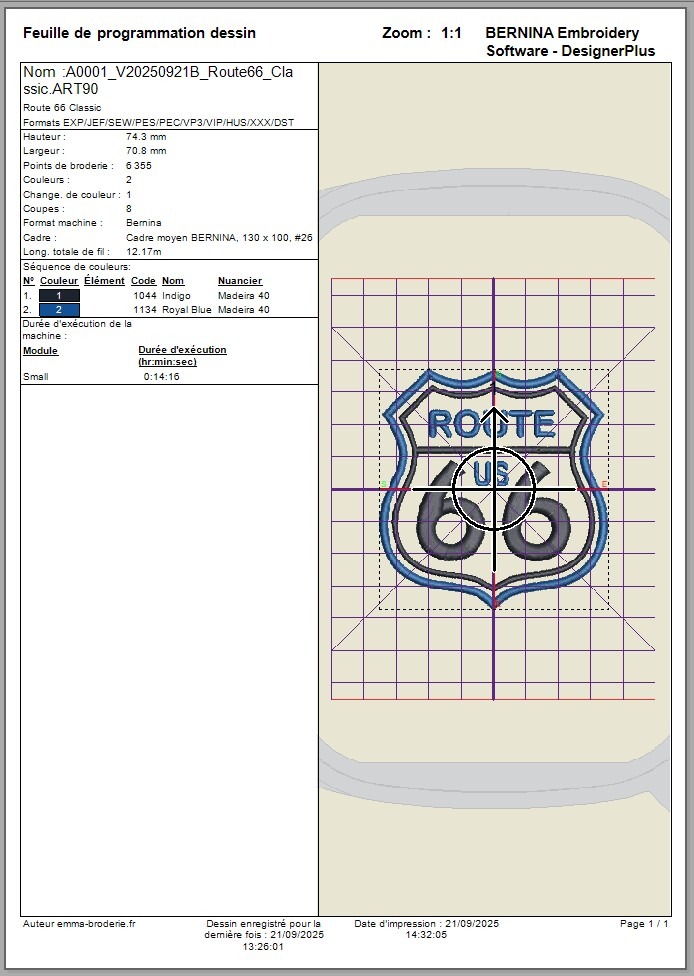Click the title 'Feuille de programmation dessin'

(x=139, y=33)
